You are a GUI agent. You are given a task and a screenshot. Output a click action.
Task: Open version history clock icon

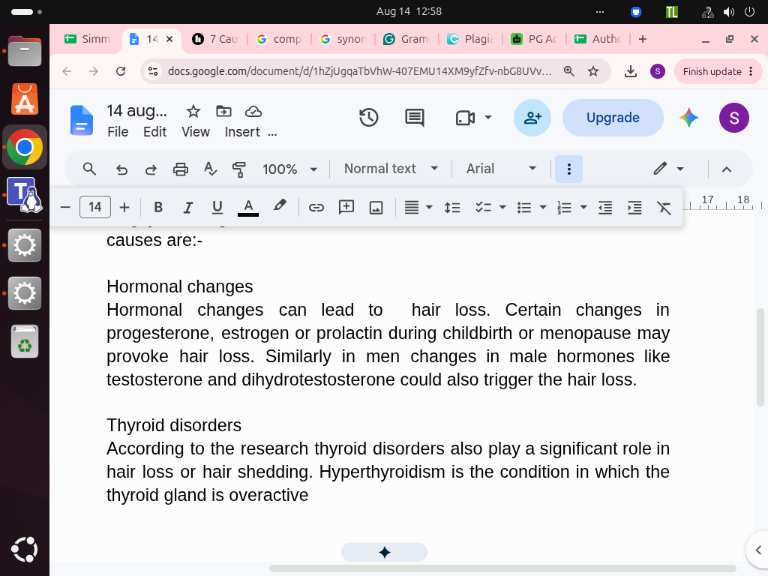click(x=368, y=118)
